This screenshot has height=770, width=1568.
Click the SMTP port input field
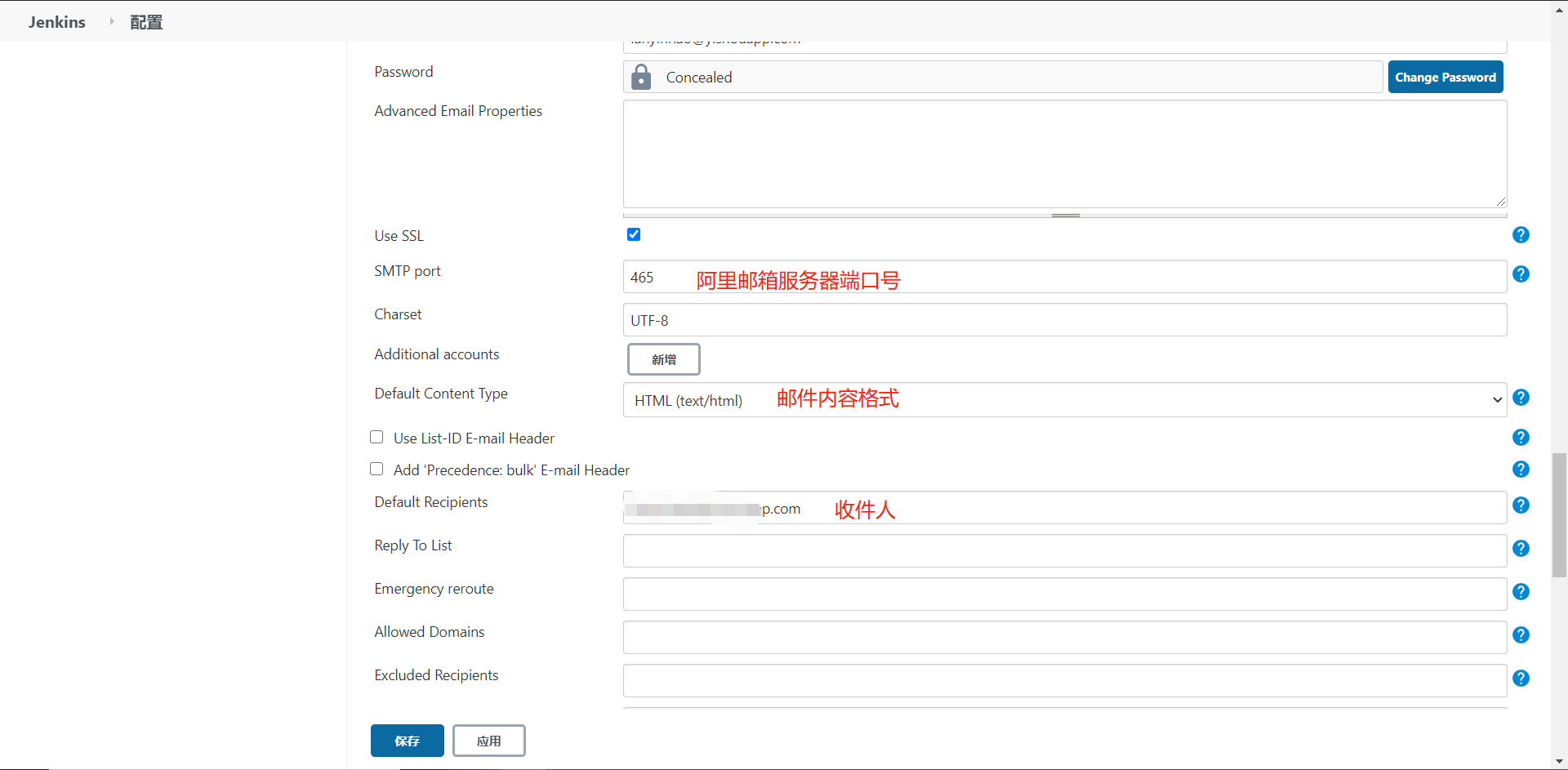coord(1065,277)
